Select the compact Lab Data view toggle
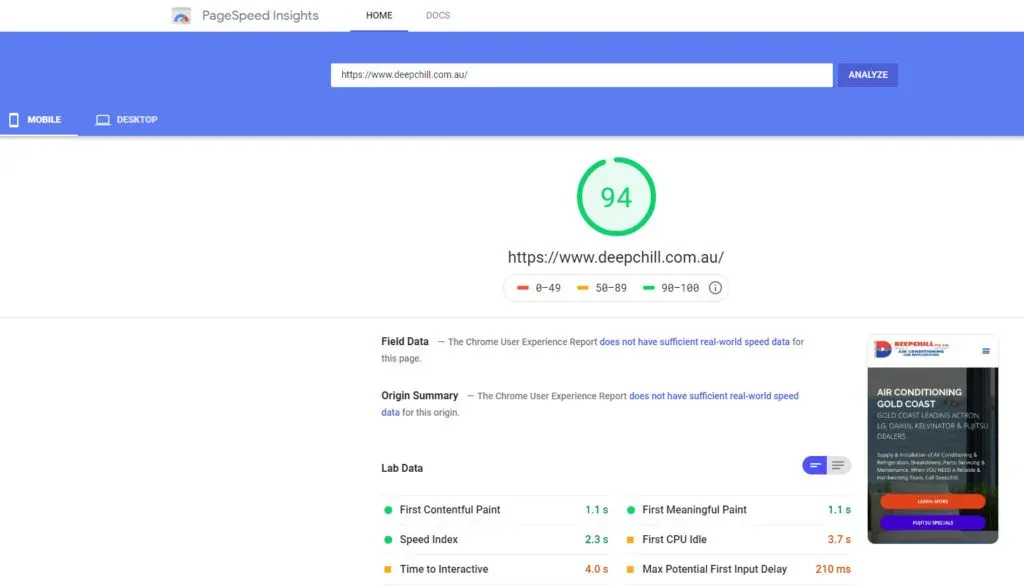 click(x=814, y=465)
